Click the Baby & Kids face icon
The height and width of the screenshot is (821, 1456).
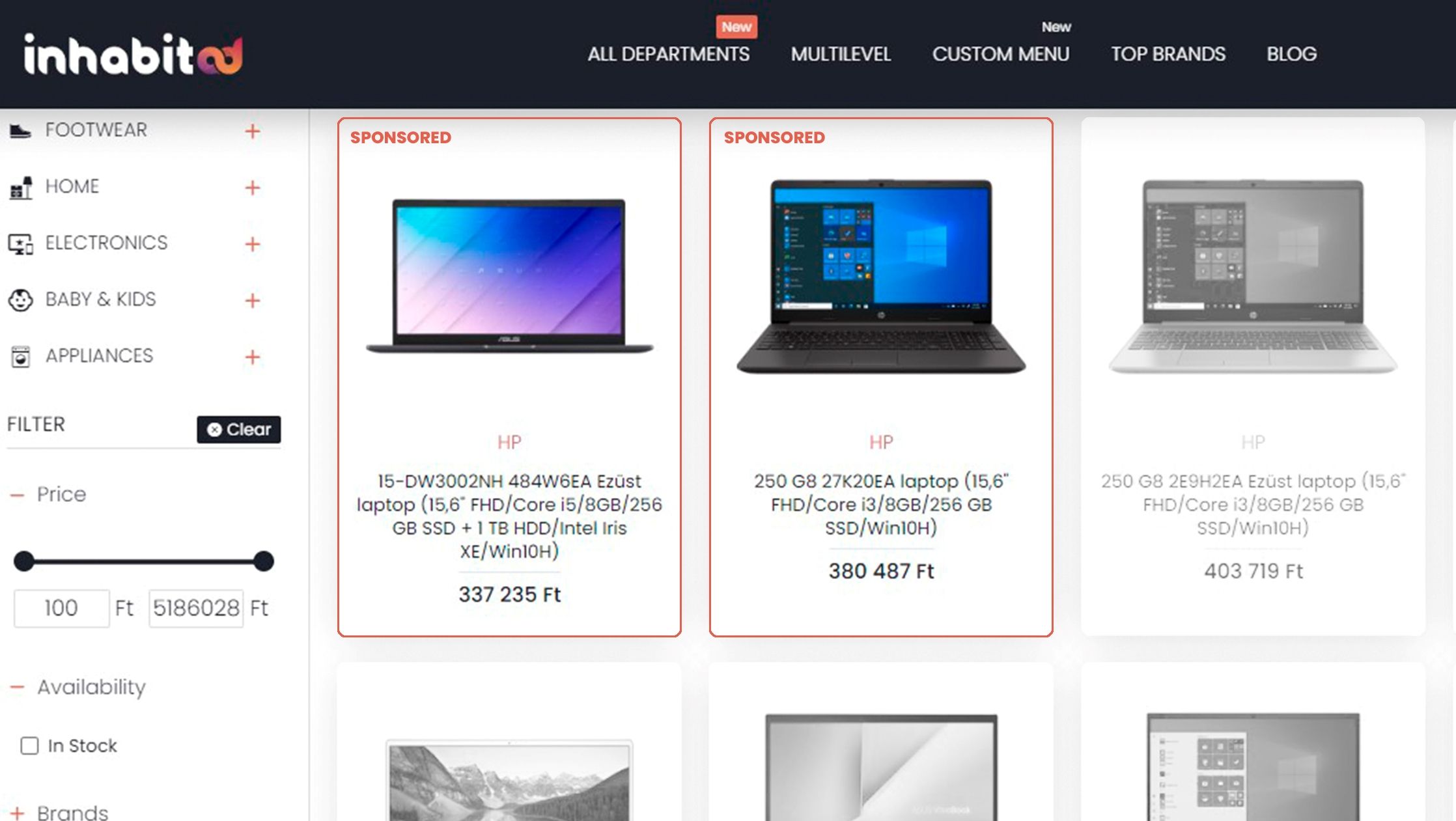pyautogui.click(x=20, y=300)
